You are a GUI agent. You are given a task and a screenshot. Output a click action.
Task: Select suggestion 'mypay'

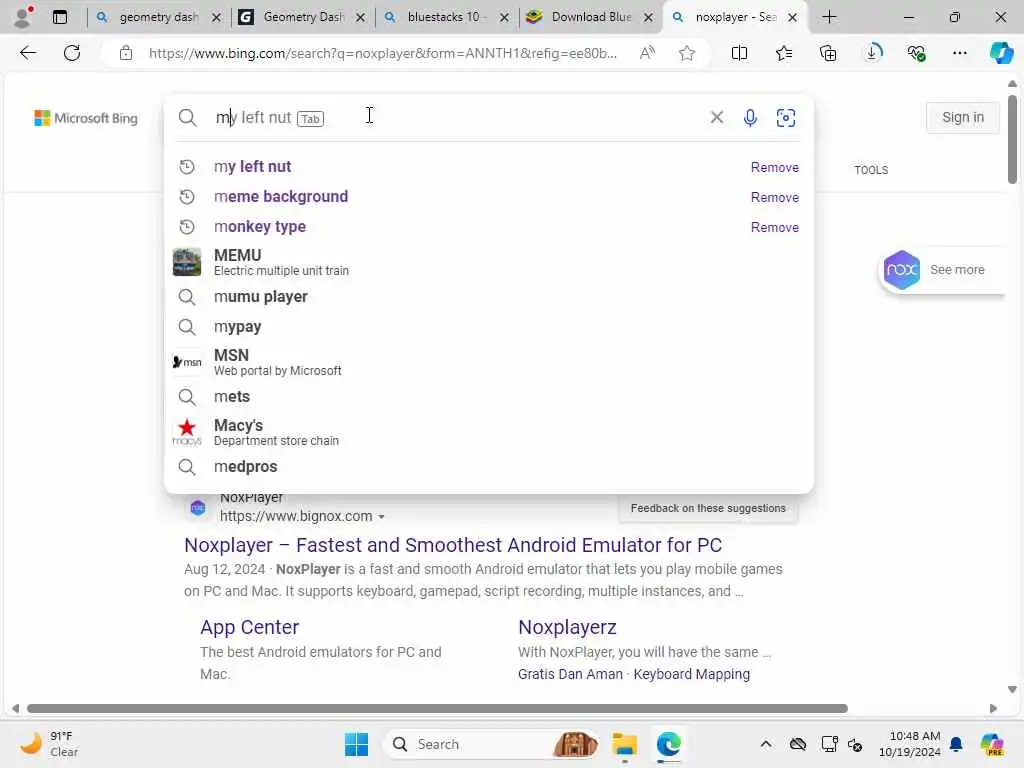(x=238, y=327)
